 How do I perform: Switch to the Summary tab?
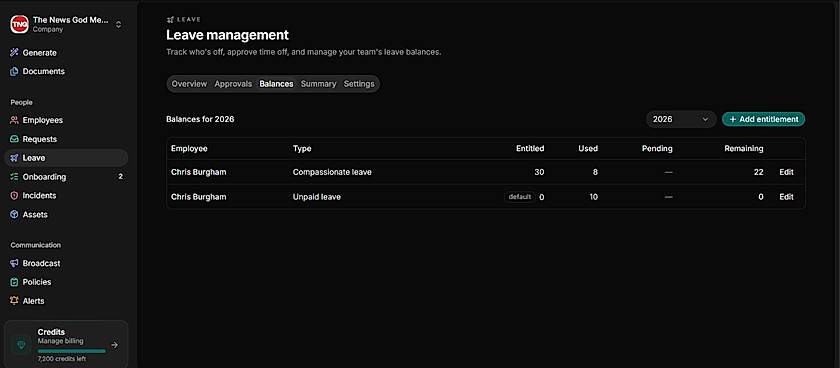point(319,84)
